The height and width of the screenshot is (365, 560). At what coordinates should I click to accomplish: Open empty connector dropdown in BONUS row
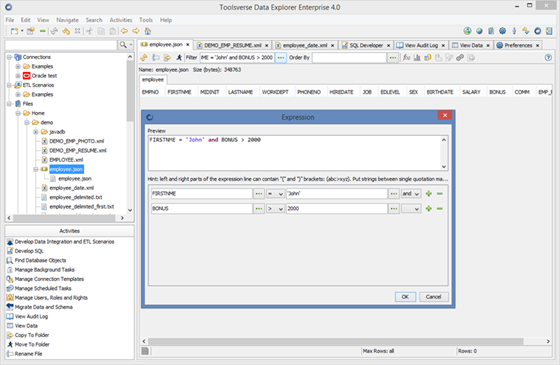[411, 209]
